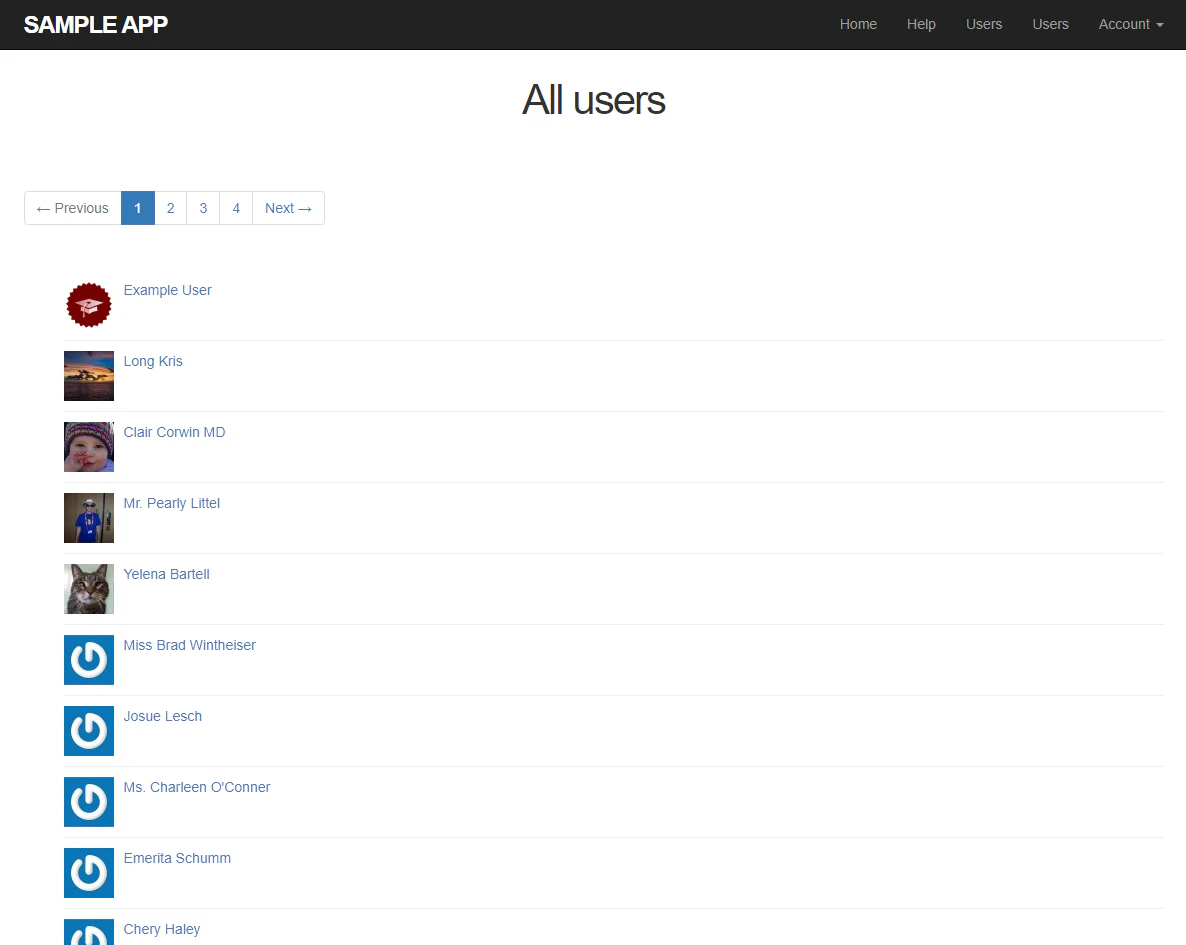
Task: Open Long Kris profile link
Action: (153, 362)
